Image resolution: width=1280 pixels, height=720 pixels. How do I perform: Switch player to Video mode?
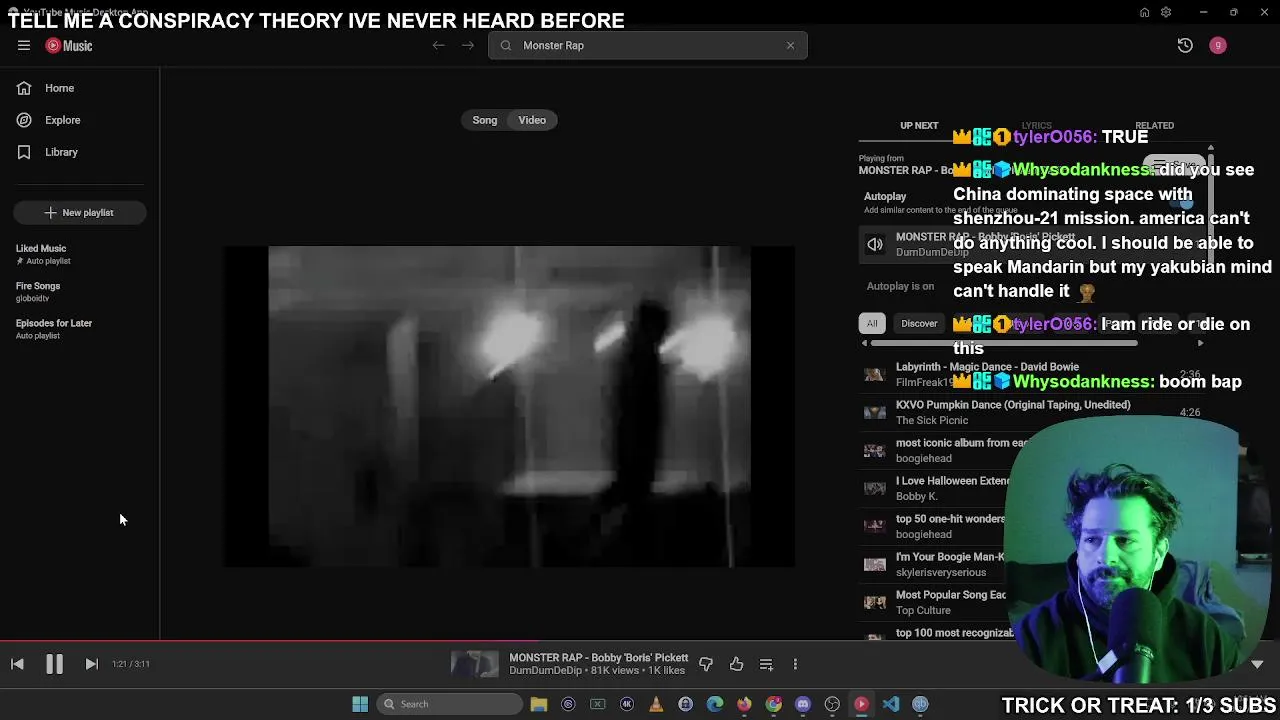[x=532, y=120]
